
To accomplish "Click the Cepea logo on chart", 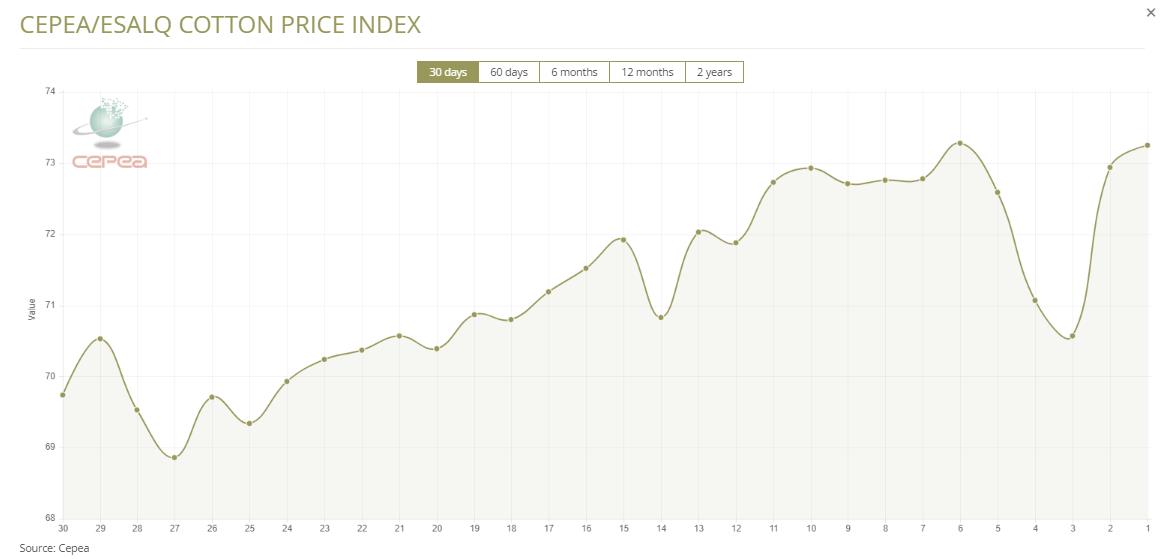I will (x=109, y=133).
